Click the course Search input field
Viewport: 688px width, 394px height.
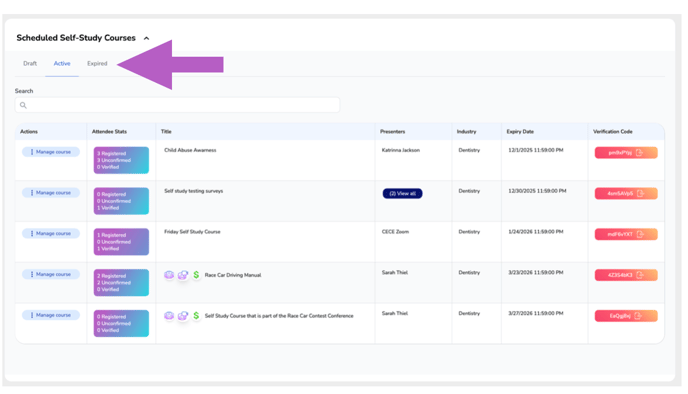(177, 105)
